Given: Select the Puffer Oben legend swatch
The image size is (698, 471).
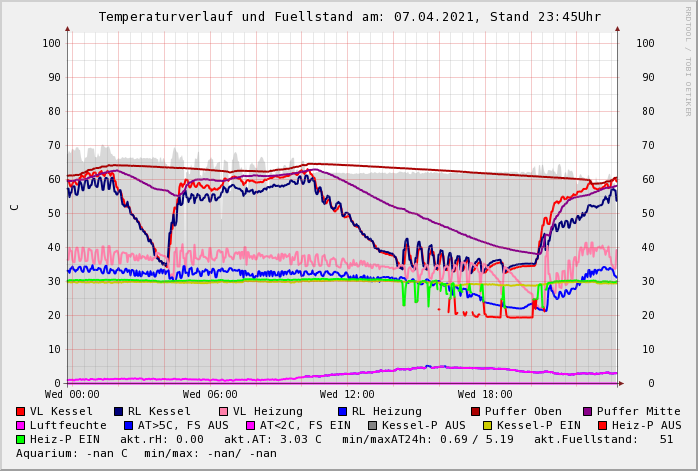Looking at the screenshot, I should click(x=476, y=411).
